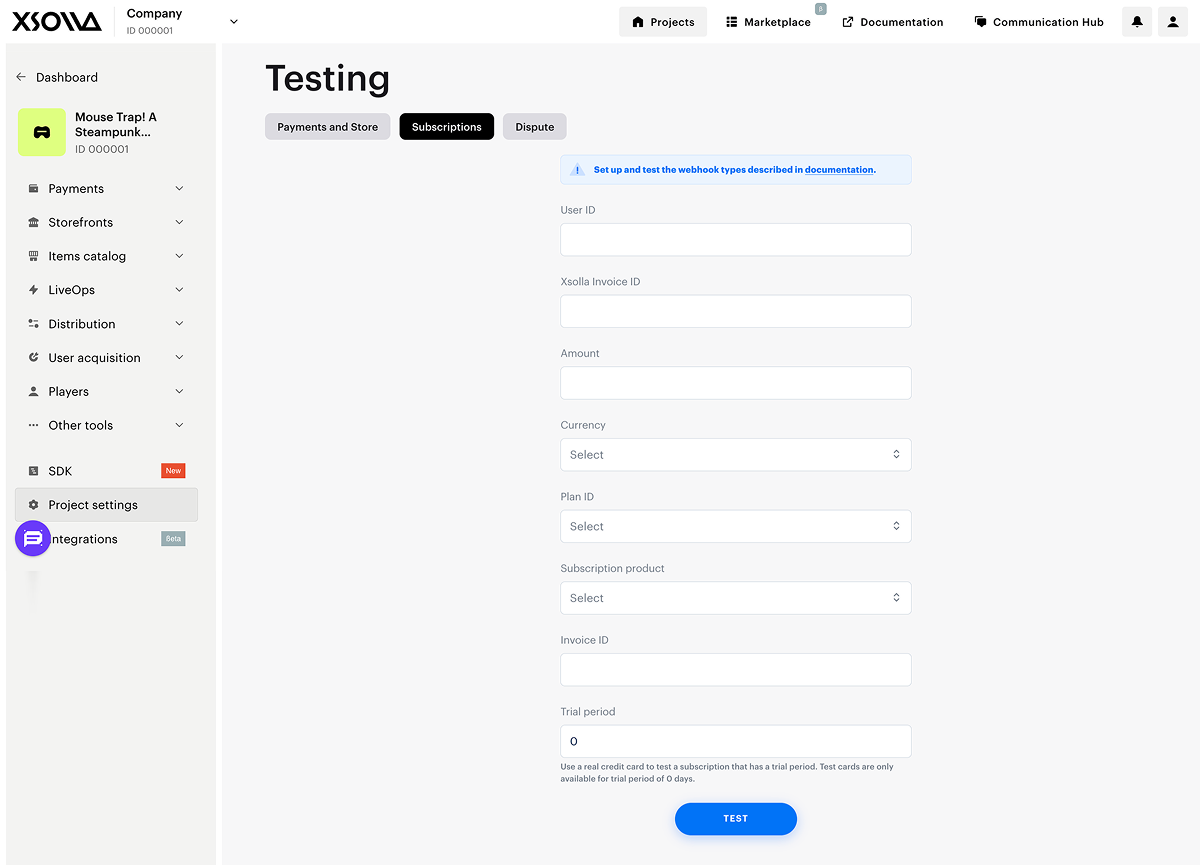Click the game controller project thumbnail
The height and width of the screenshot is (865, 1200).
pos(42,132)
